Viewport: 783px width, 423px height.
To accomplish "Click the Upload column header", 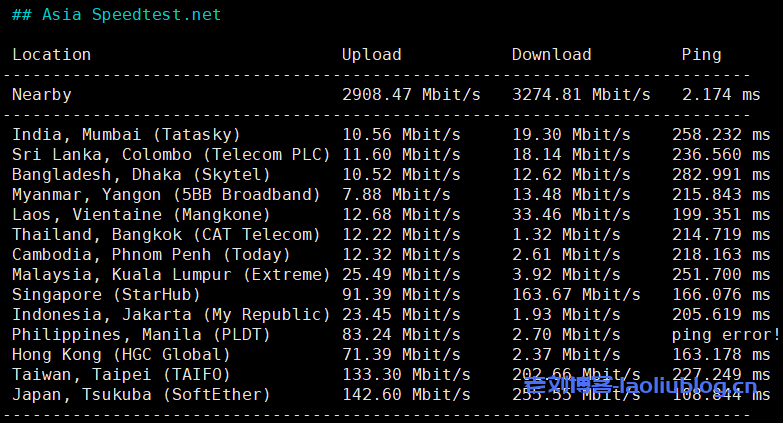I will tap(371, 55).
